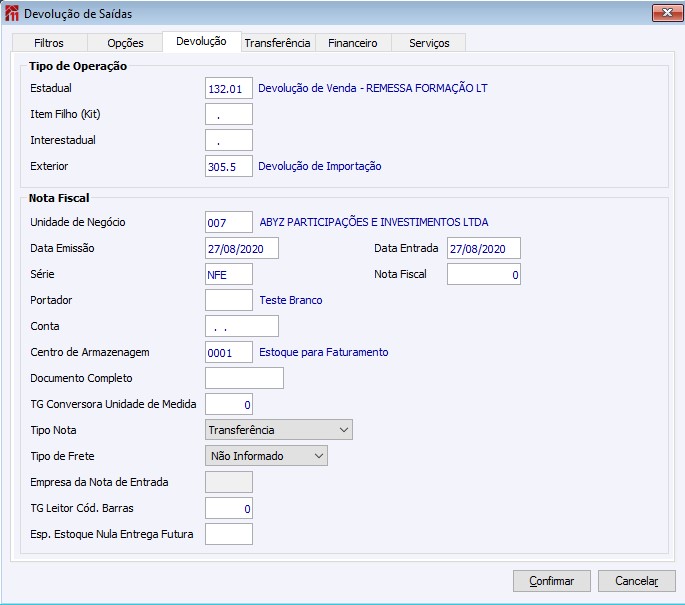Click the Estadual field showing 132.01
Screen dimensions: 685x605
tap(229, 88)
